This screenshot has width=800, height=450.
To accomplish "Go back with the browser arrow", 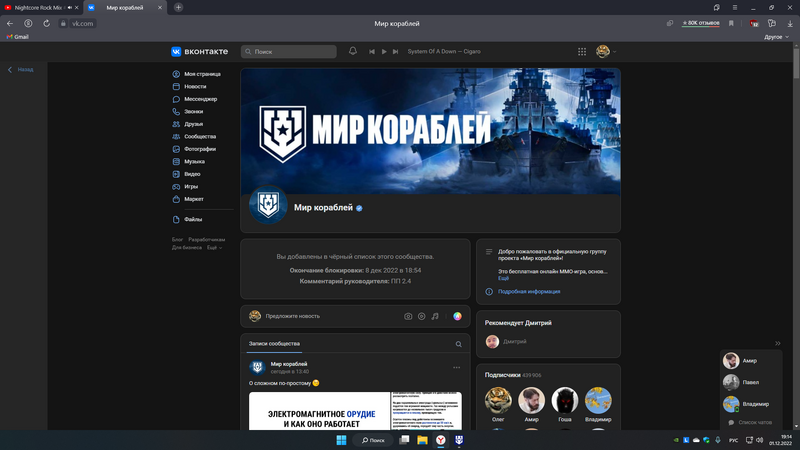I will point(10,23).
